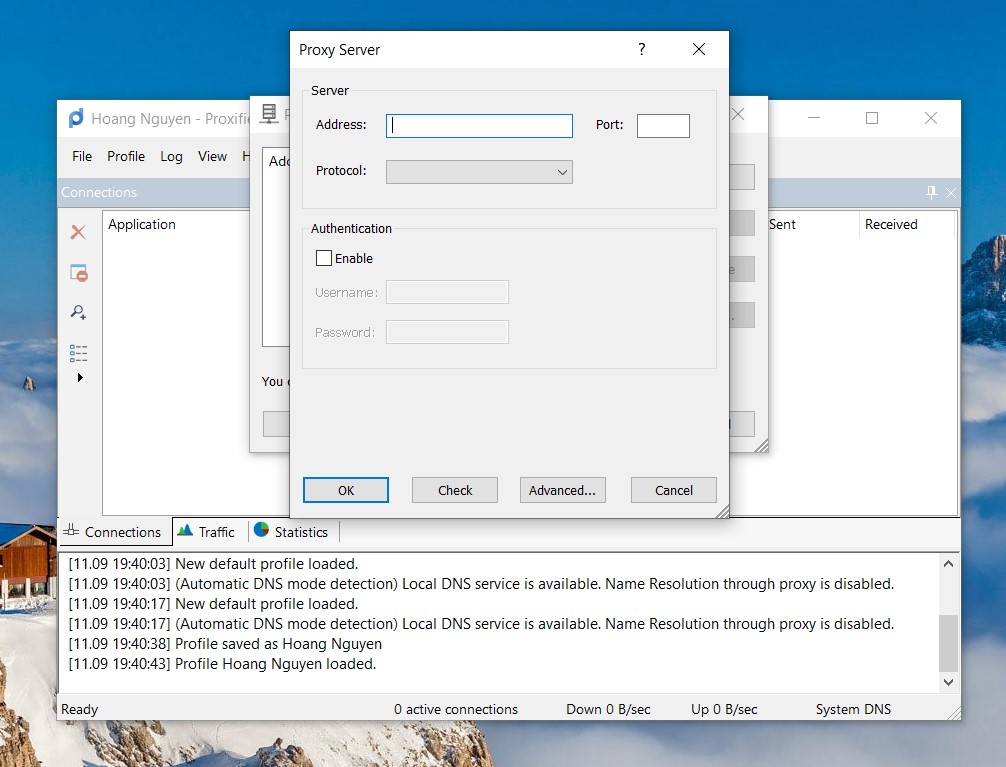Enable the Authentication checkbox

(x=324, y=258)
